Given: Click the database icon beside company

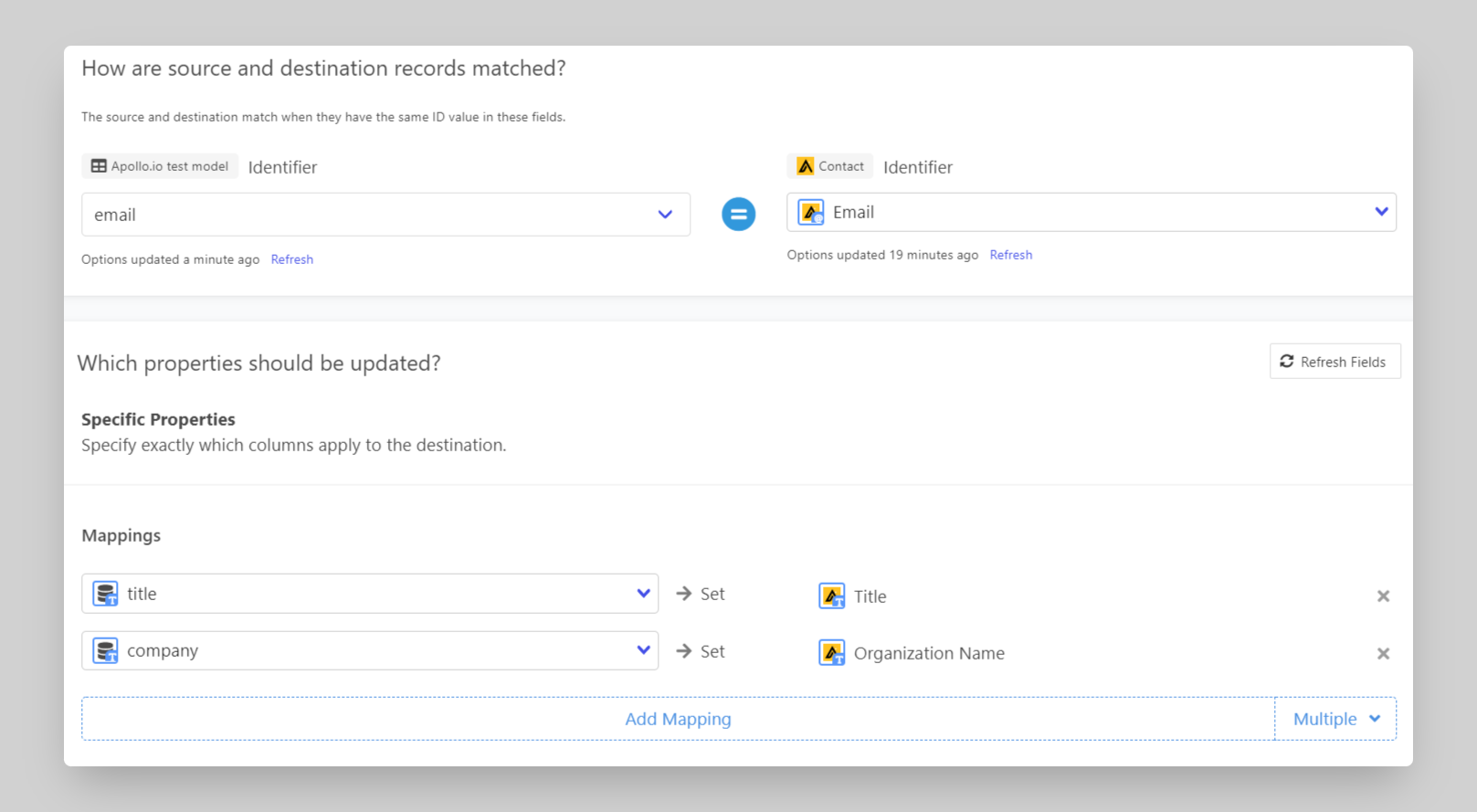Looking at the screenshot, I should [106, 651].
